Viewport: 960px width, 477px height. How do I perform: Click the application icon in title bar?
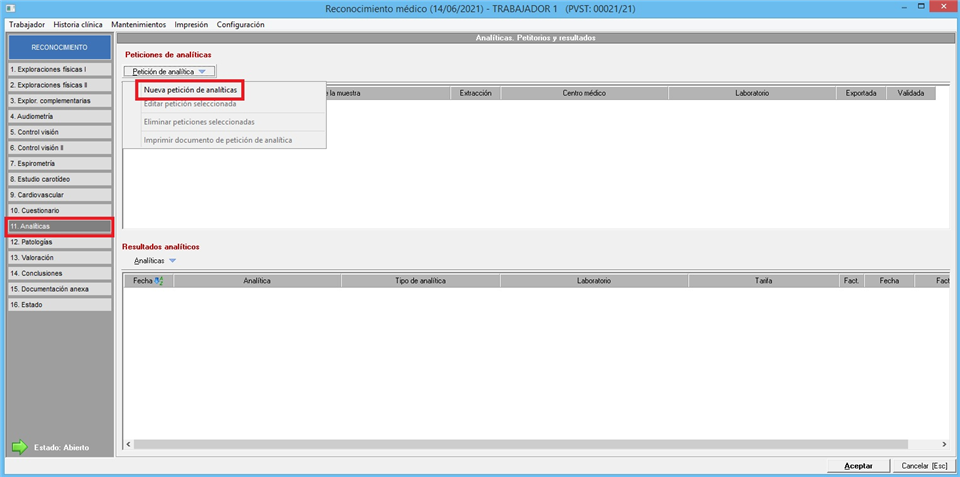pos(10,9)
